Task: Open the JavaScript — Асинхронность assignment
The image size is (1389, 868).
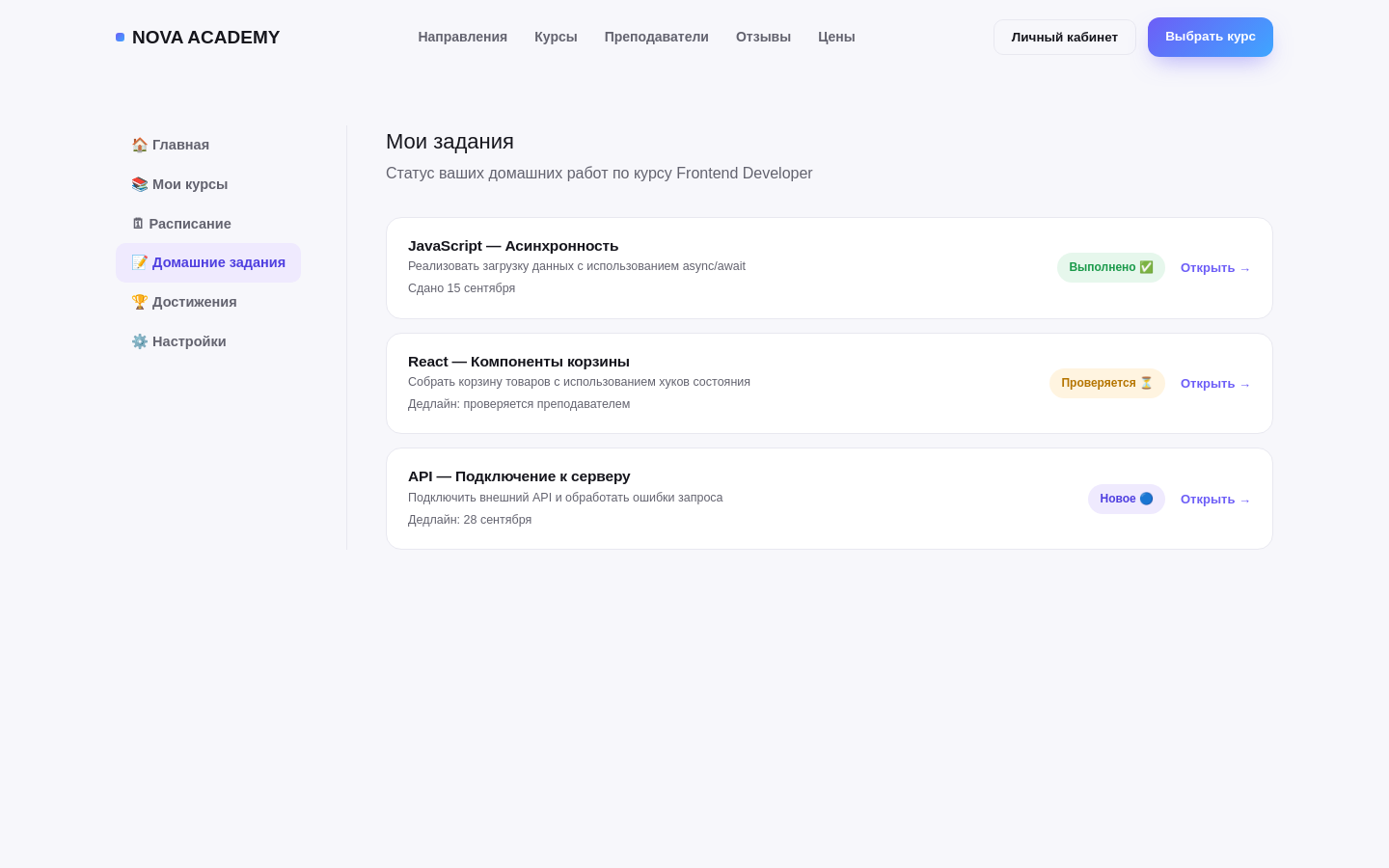Action: tap(1215, 268)
